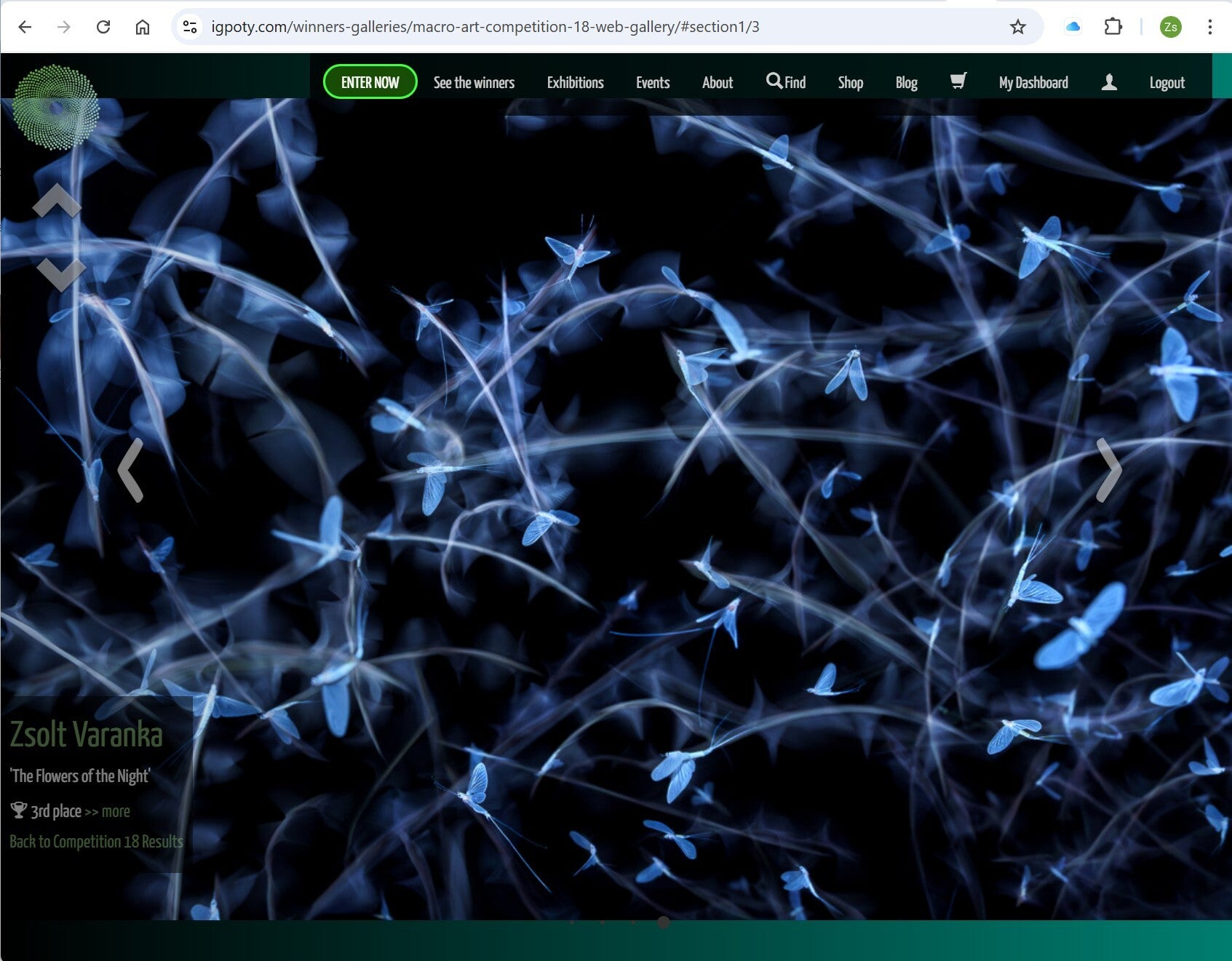Go to previous gallery image arrow

pos(130,470)
